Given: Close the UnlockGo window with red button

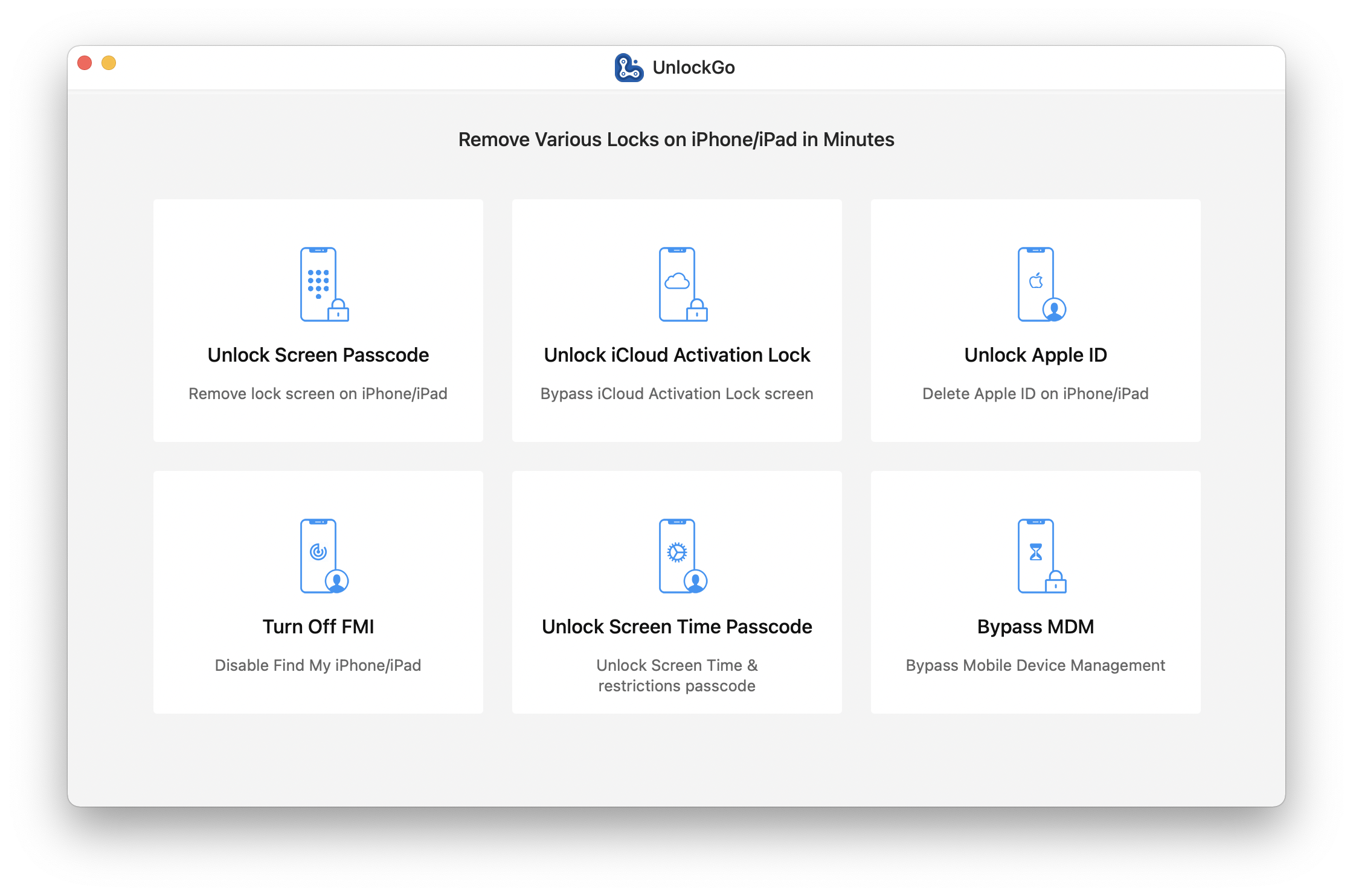Looking at the screenshot, I should coord(85,63).
